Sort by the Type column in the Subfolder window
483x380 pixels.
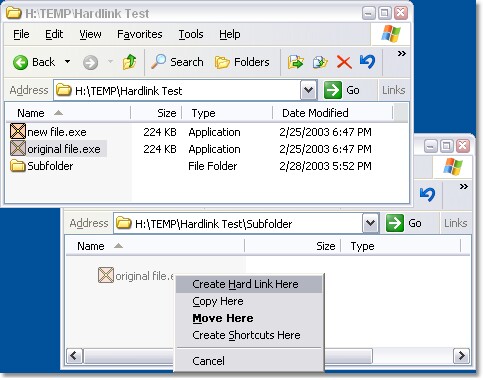pos(401,246)
